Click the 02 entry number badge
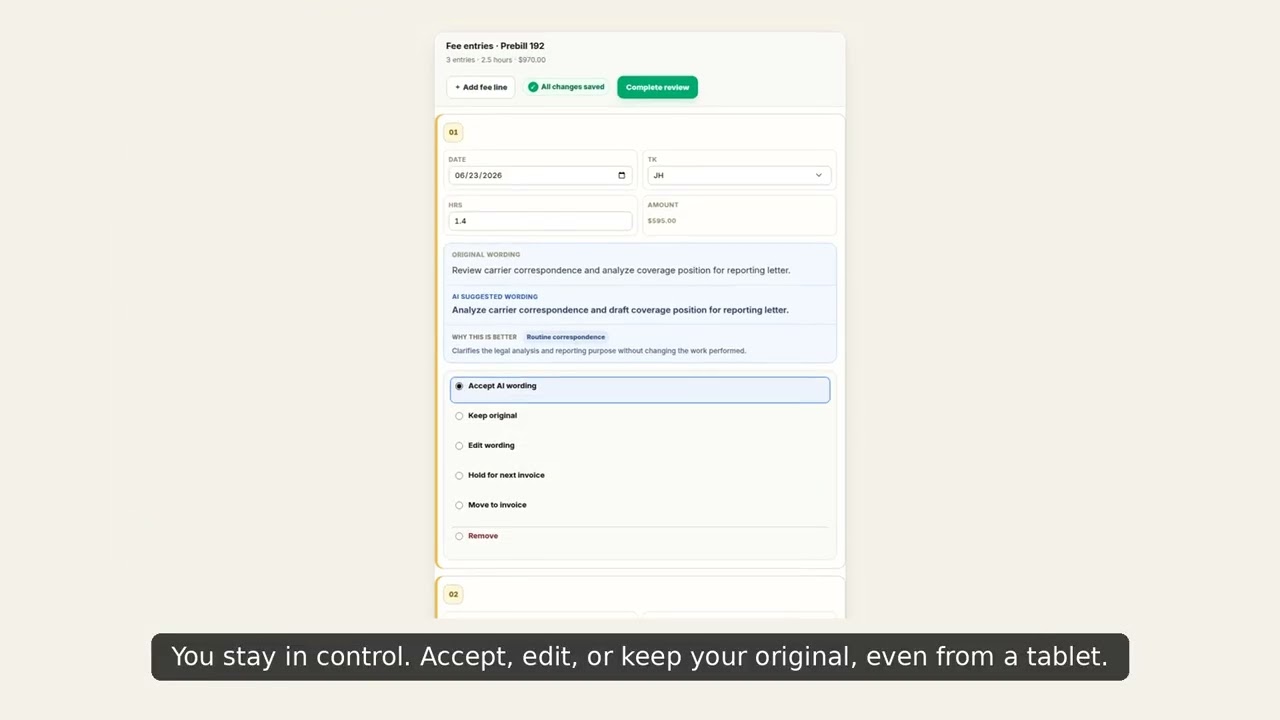 [453, 594]
